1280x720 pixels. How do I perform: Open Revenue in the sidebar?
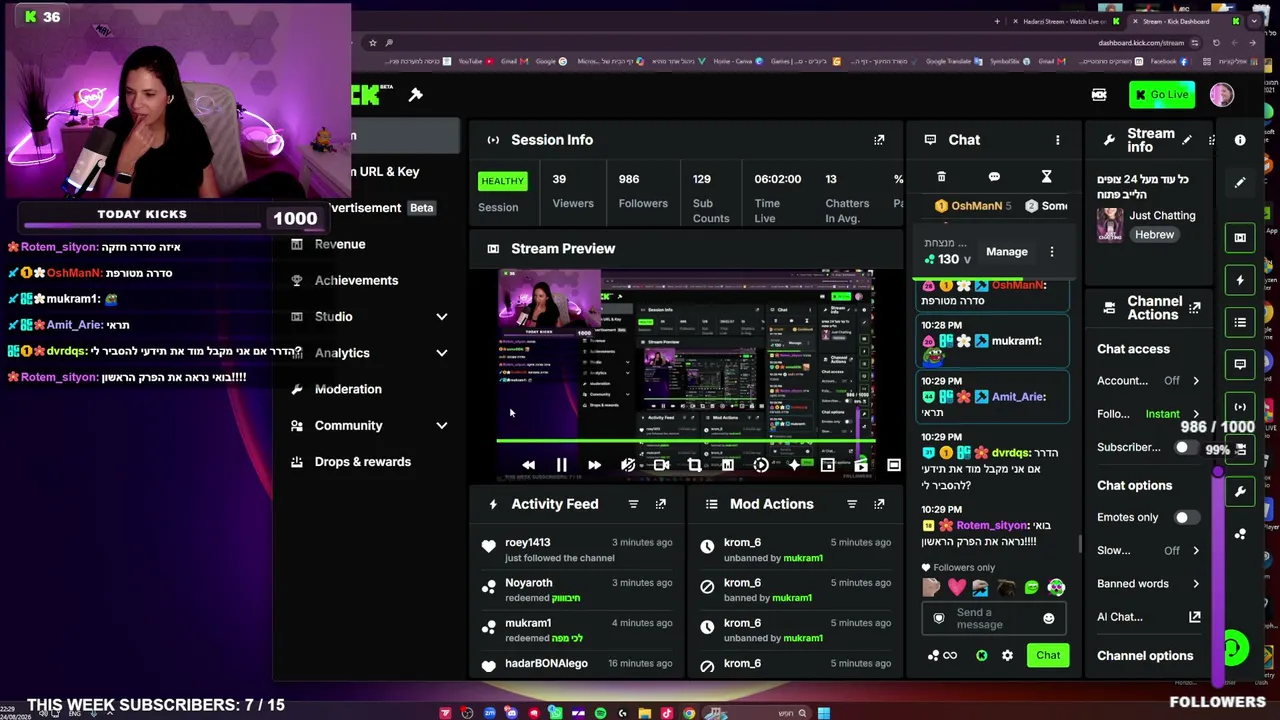(340, 244)
